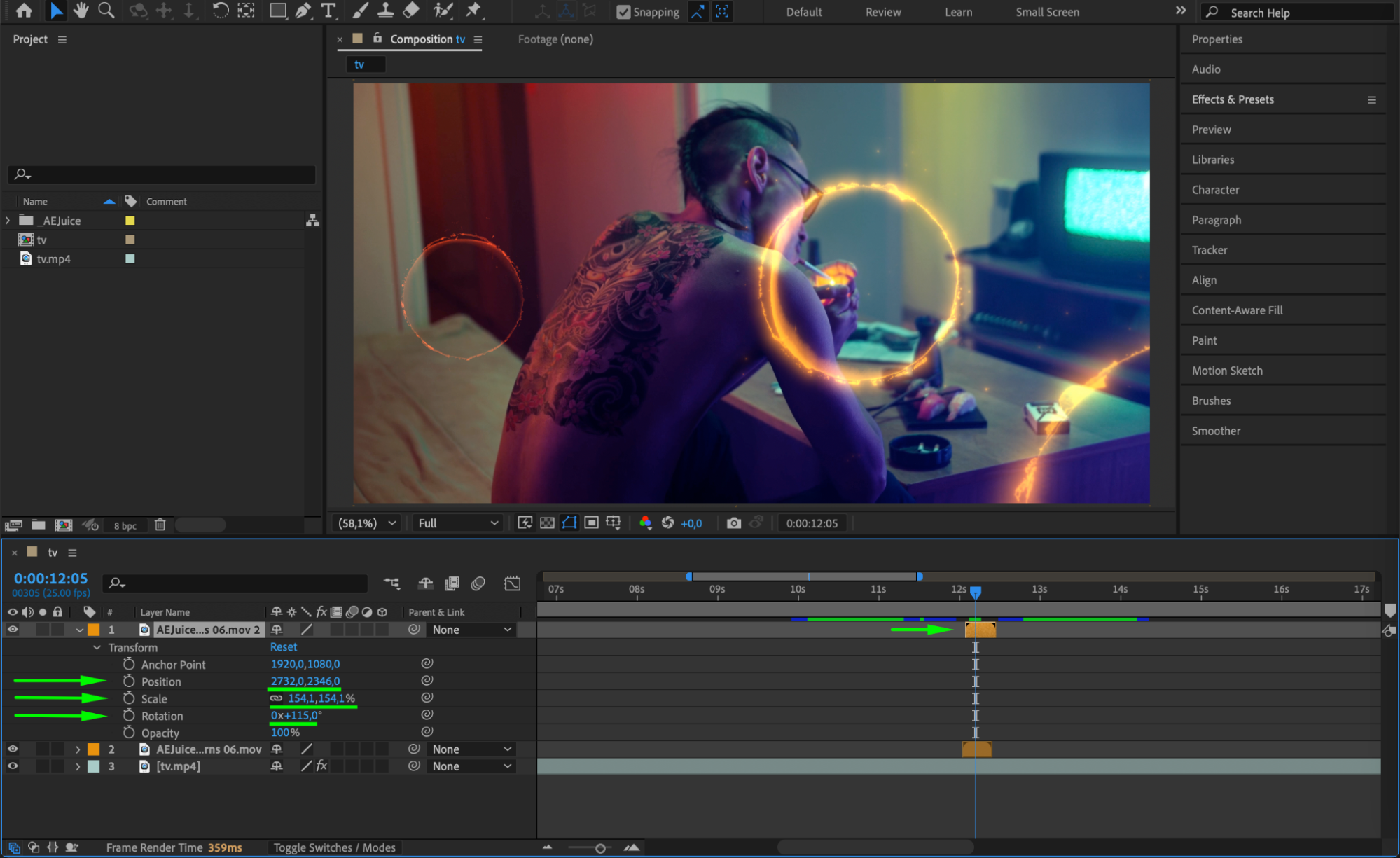The image size is (1400, 858).
Task: Open the Effects & Presets panel
Action: [1233, 99]
